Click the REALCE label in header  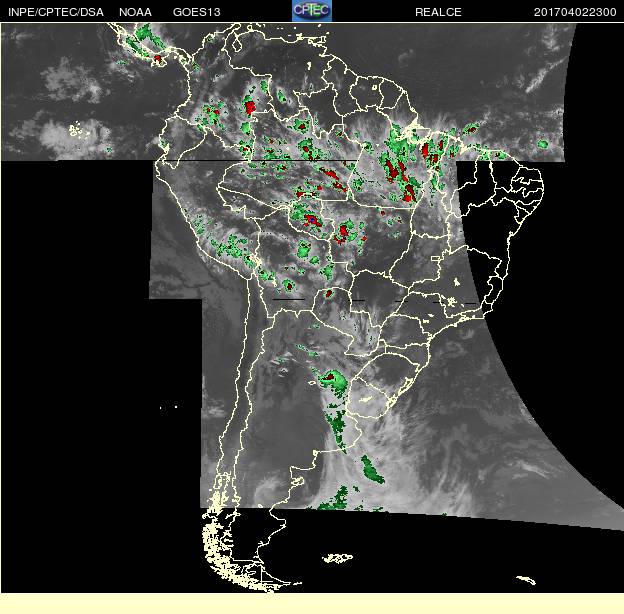coord(438,12)
